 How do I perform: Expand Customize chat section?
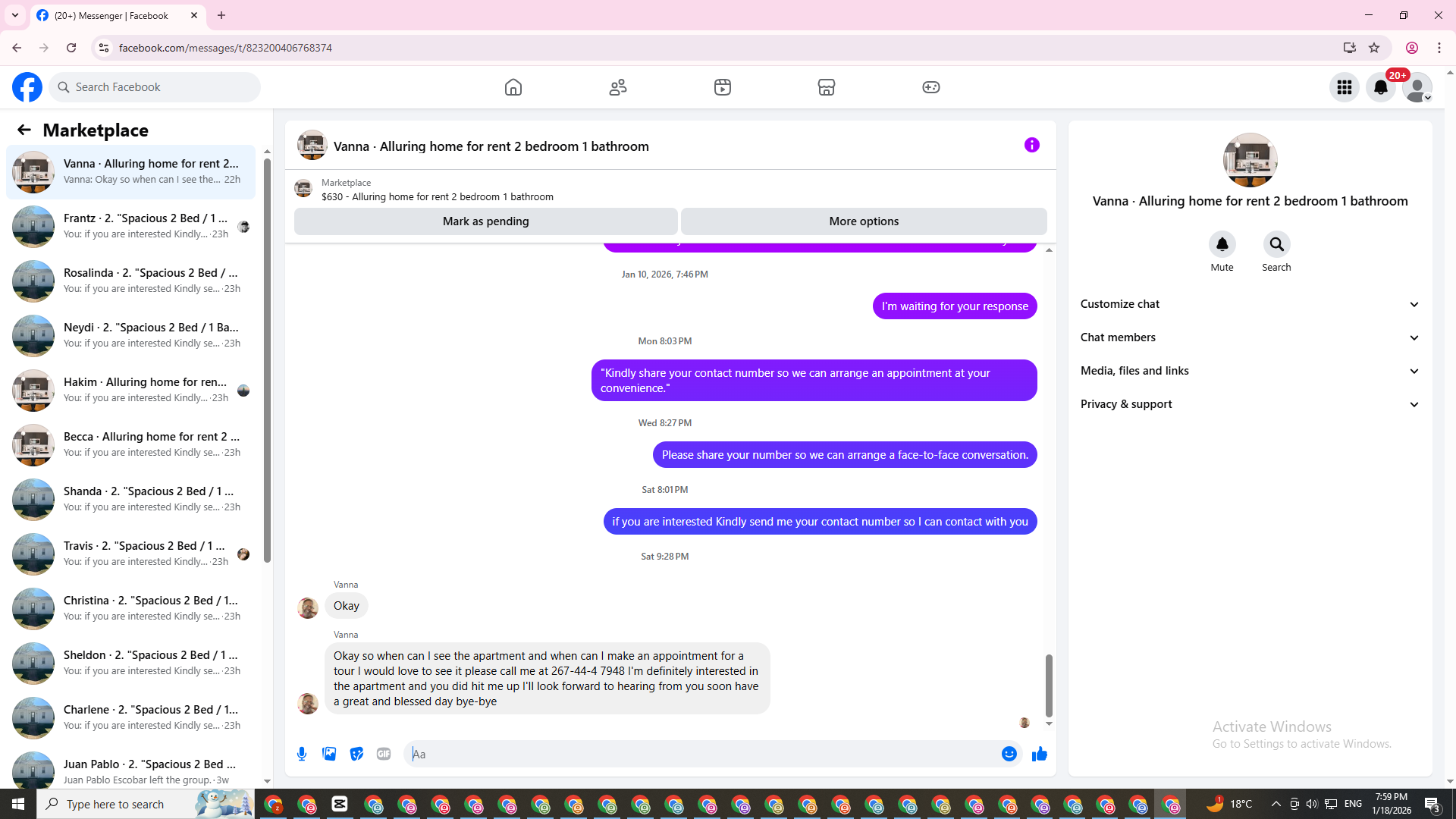point(1250,304)
